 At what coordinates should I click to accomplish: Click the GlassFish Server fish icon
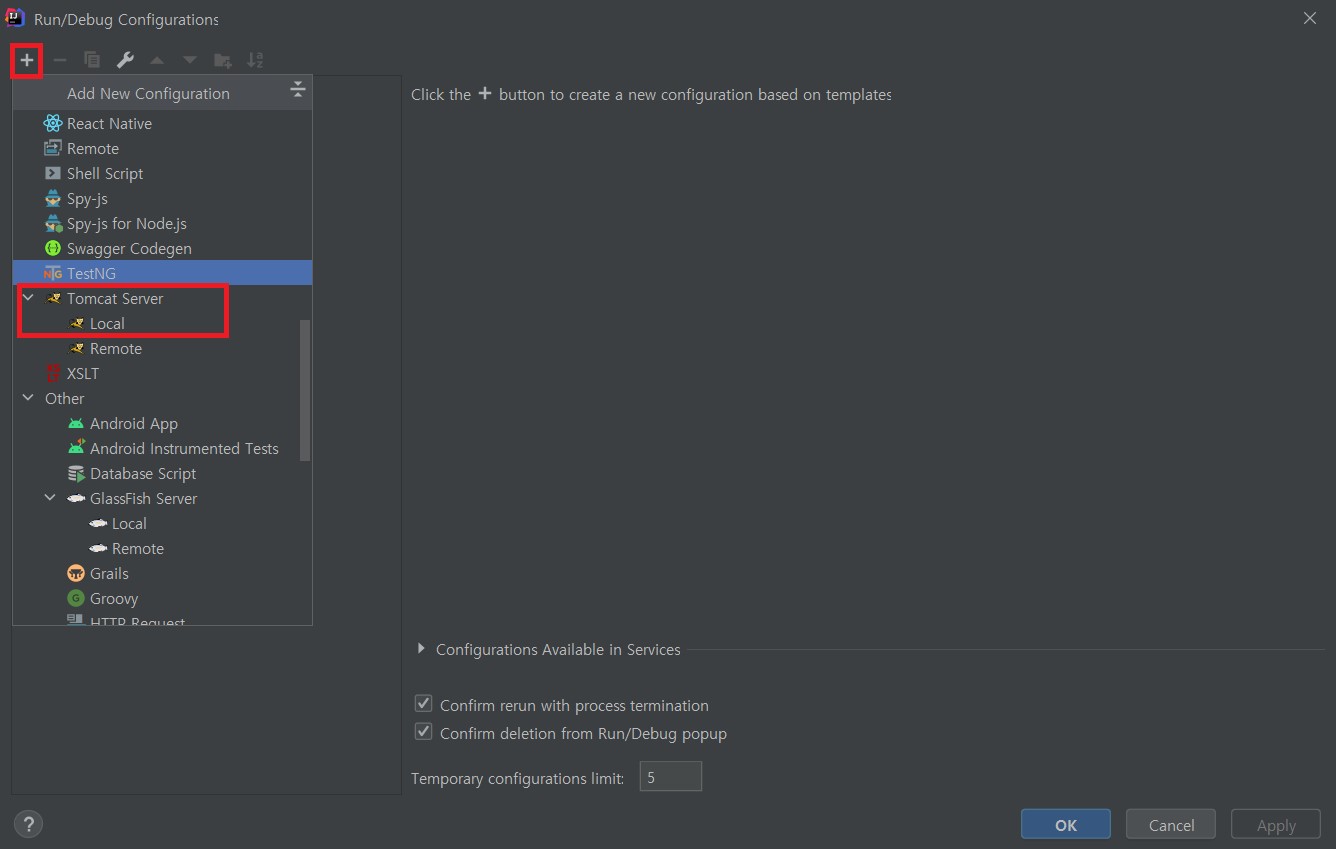pos(76,498)
